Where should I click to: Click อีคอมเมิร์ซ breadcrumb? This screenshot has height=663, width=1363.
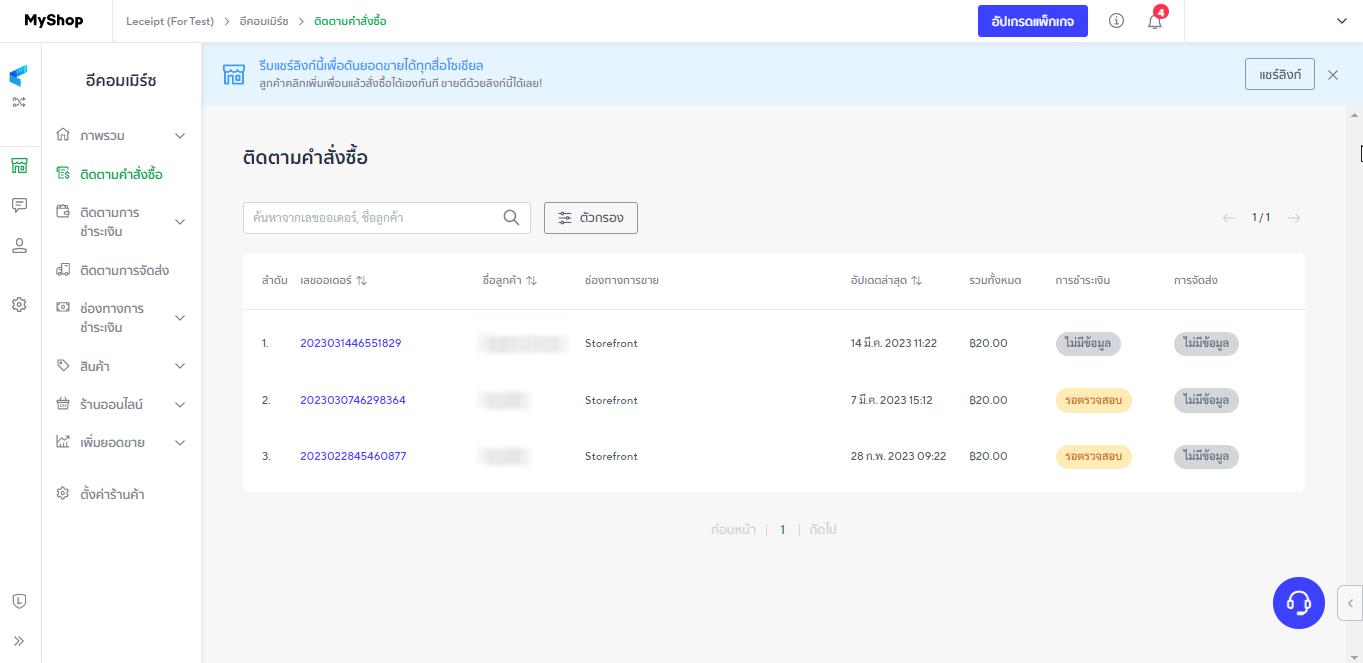[264, 21]
